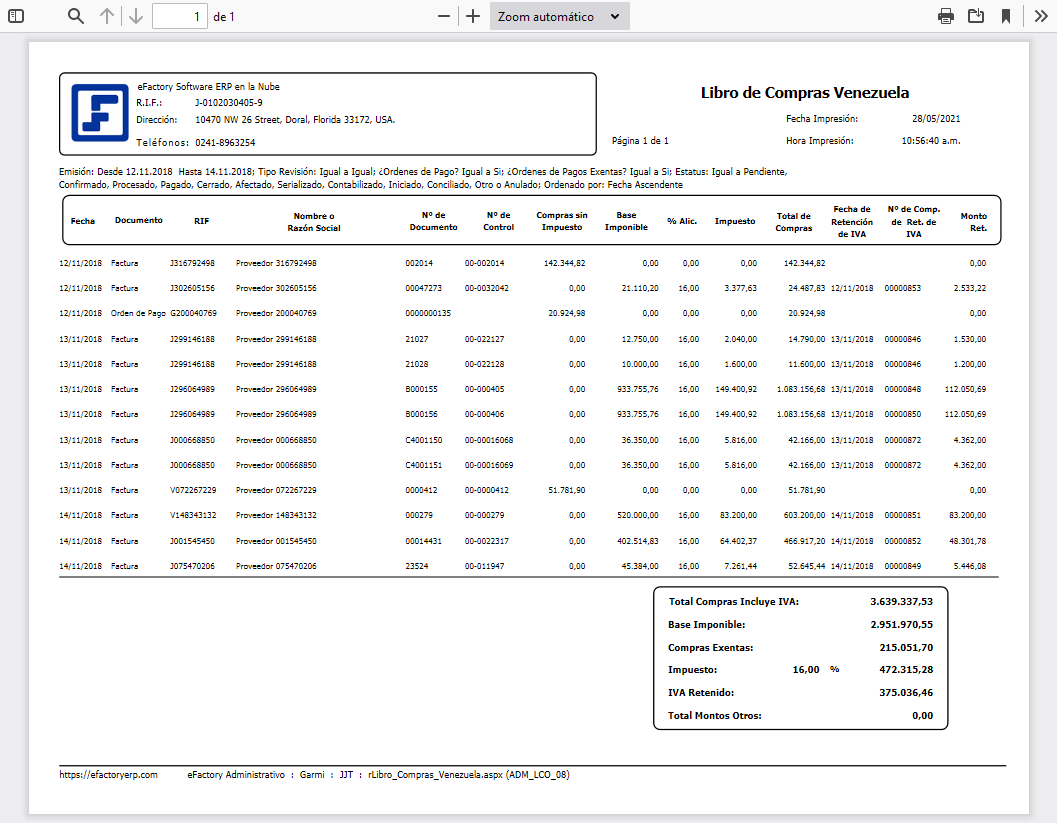Open the Zoom automático dropdown
Screen dimensions: 1057x823
560,16
